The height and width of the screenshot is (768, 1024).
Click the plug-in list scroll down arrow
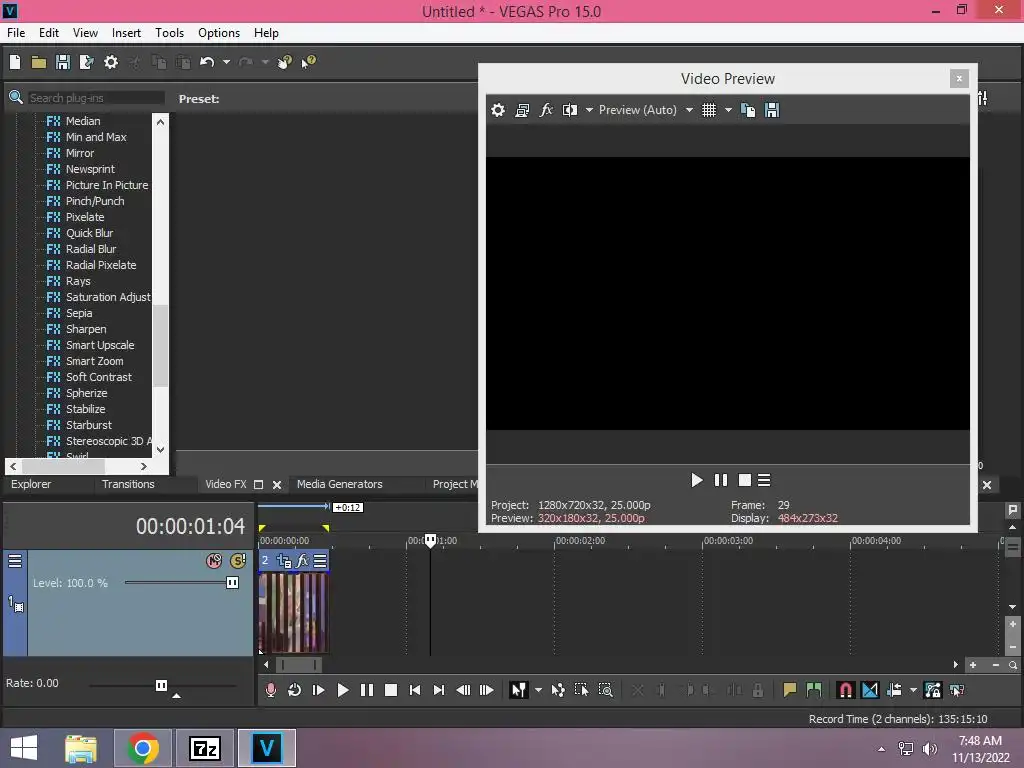click(x=160, y=449)
